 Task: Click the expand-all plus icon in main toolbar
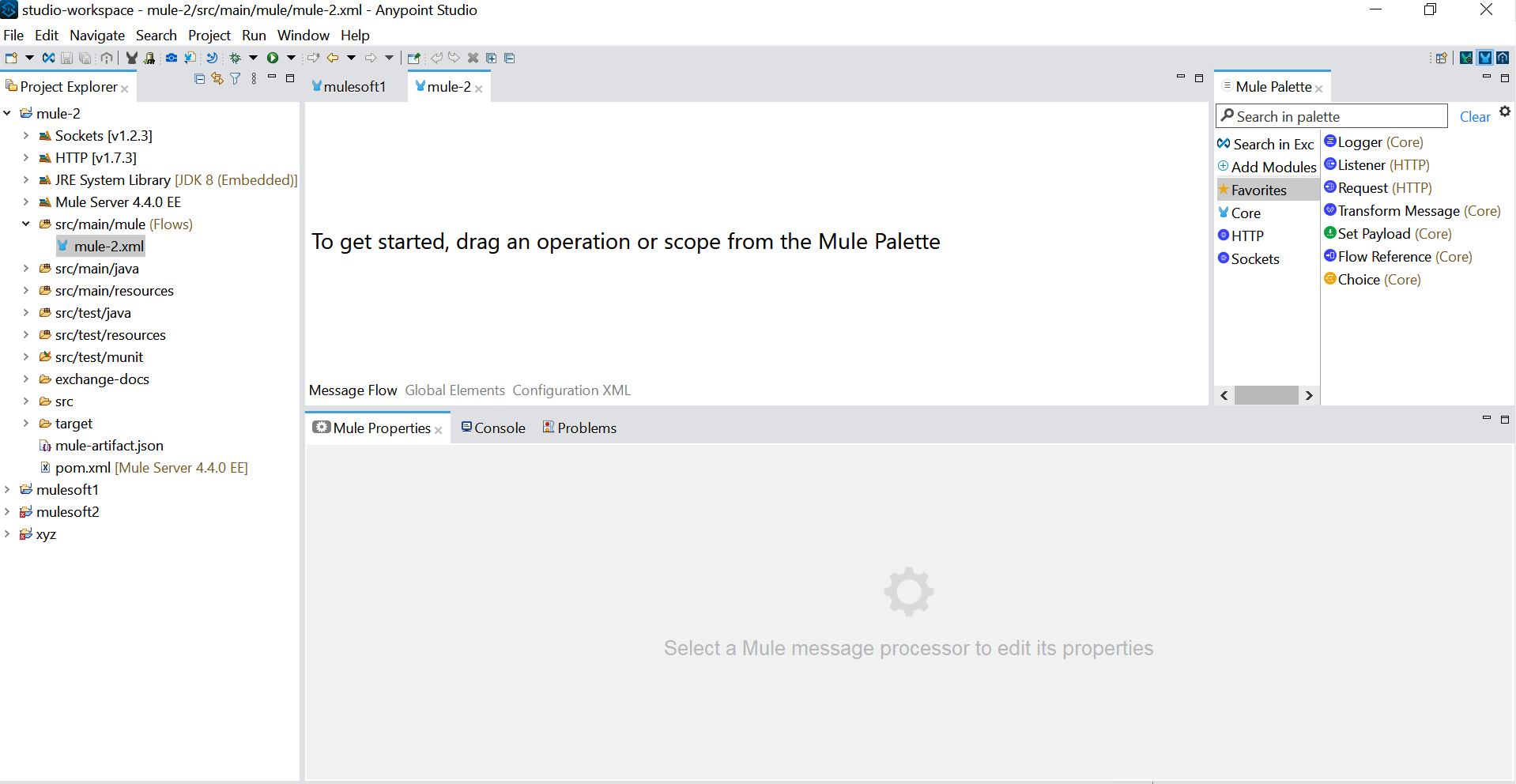(x=491, y=58)
